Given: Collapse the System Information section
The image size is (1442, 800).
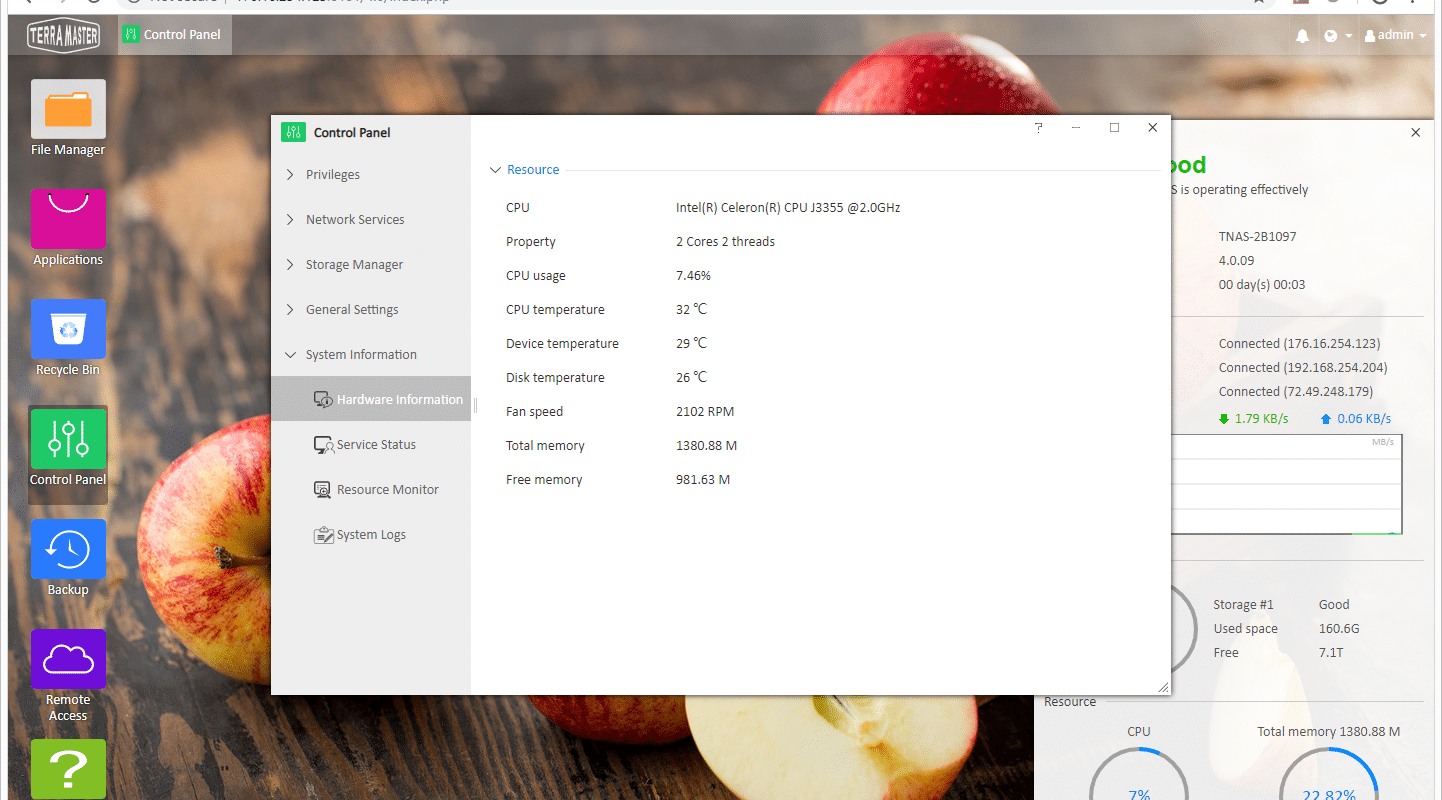Looking at the screenshot, I should [x=371, y=354].
